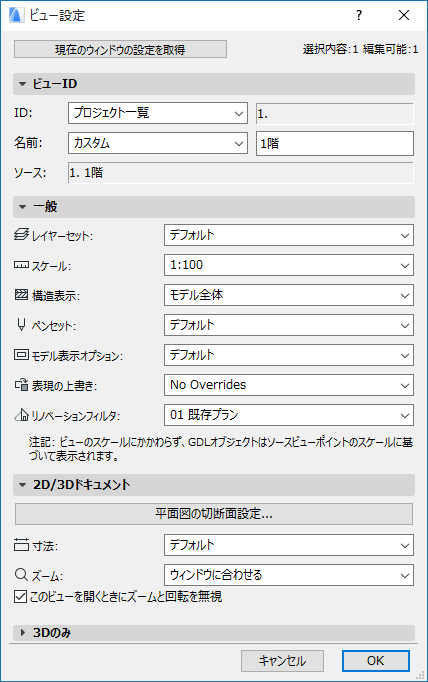The image size is (428, 682).
Task: Open the 01 既存プラン renovation filter dropdown
Action: [x=289, y=415]
